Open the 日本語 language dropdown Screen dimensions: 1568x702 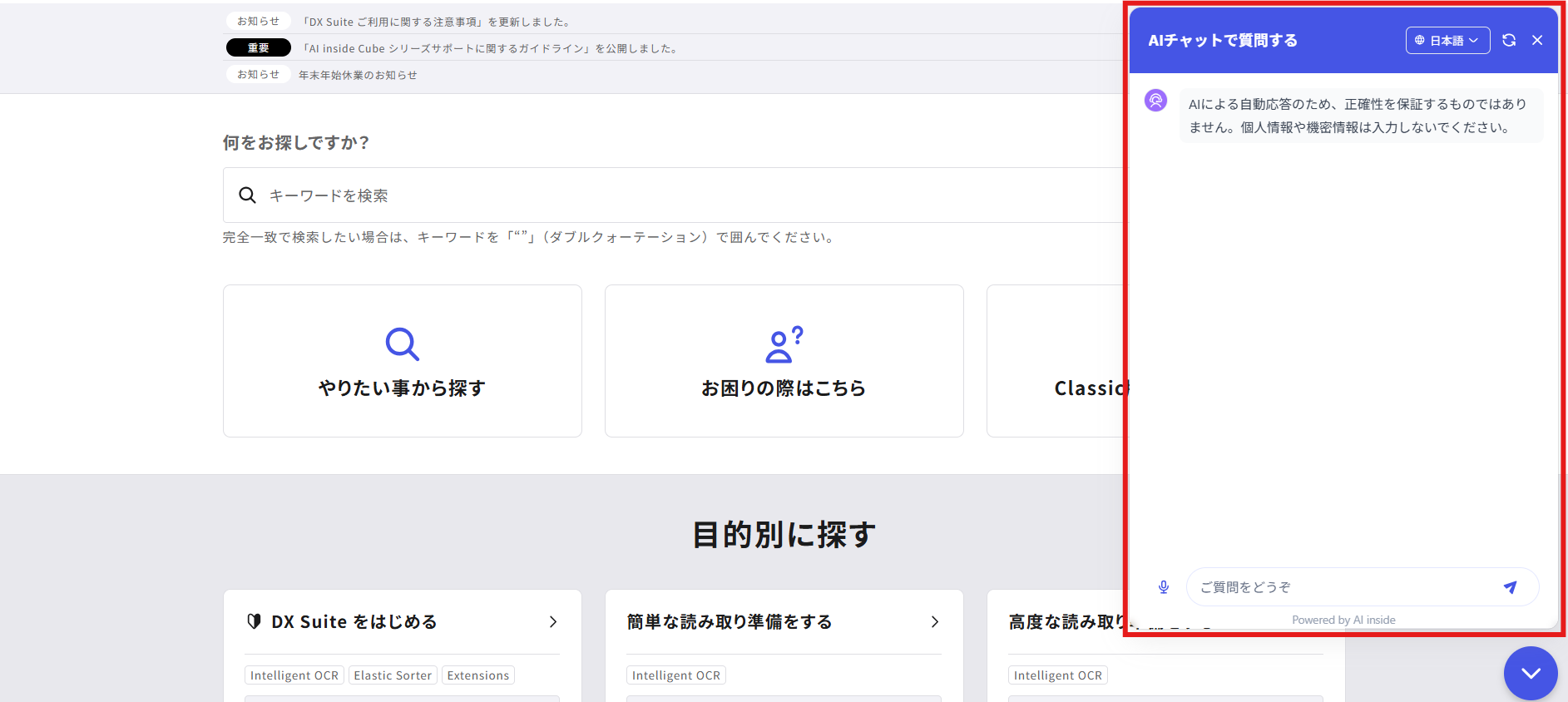click(x=1447, y=40)
